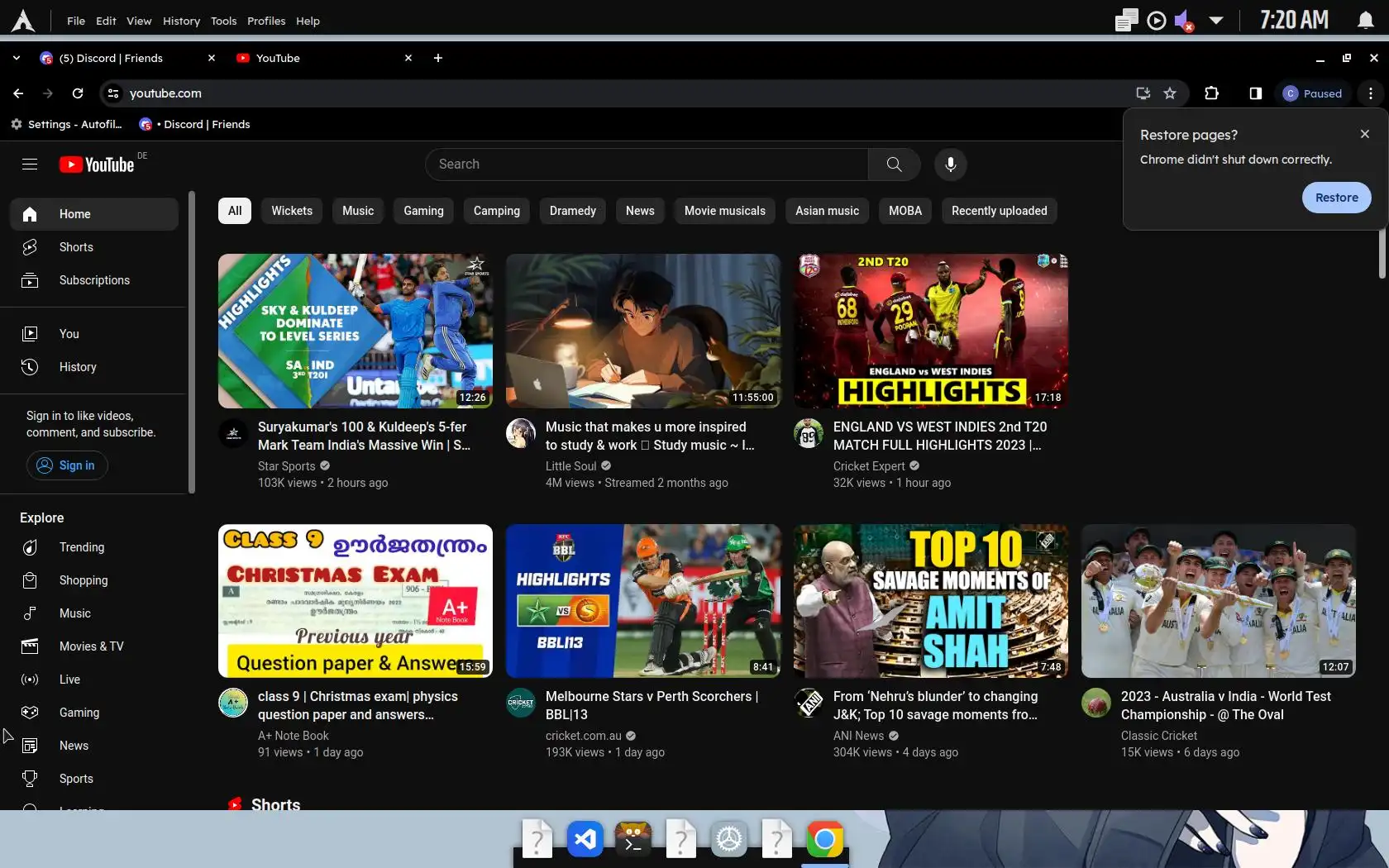Filter videos by the News chip
This screenshot has width=1389, height=868.
tap(640, 211)
